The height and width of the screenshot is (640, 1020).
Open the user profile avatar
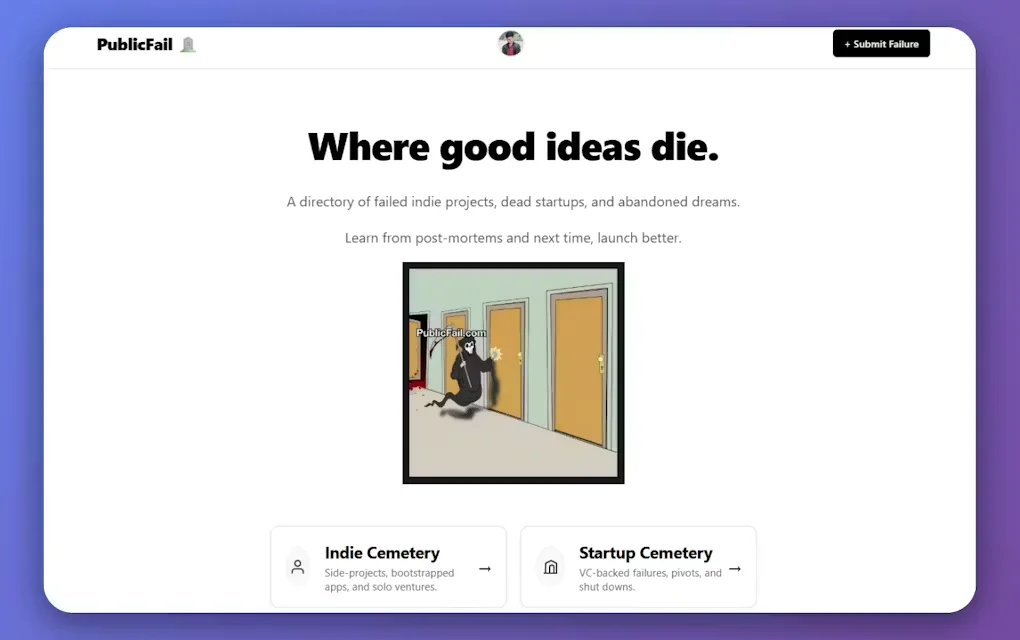coord(511,44)
